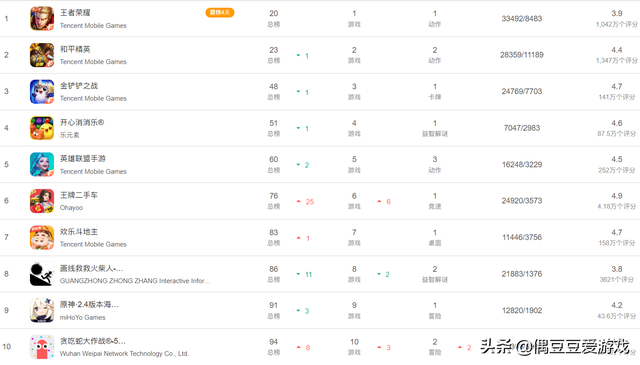Open the 金铲铲之战 penguin app icon
The height and width of the screenshot is (365, 640).
coord(42,91)
